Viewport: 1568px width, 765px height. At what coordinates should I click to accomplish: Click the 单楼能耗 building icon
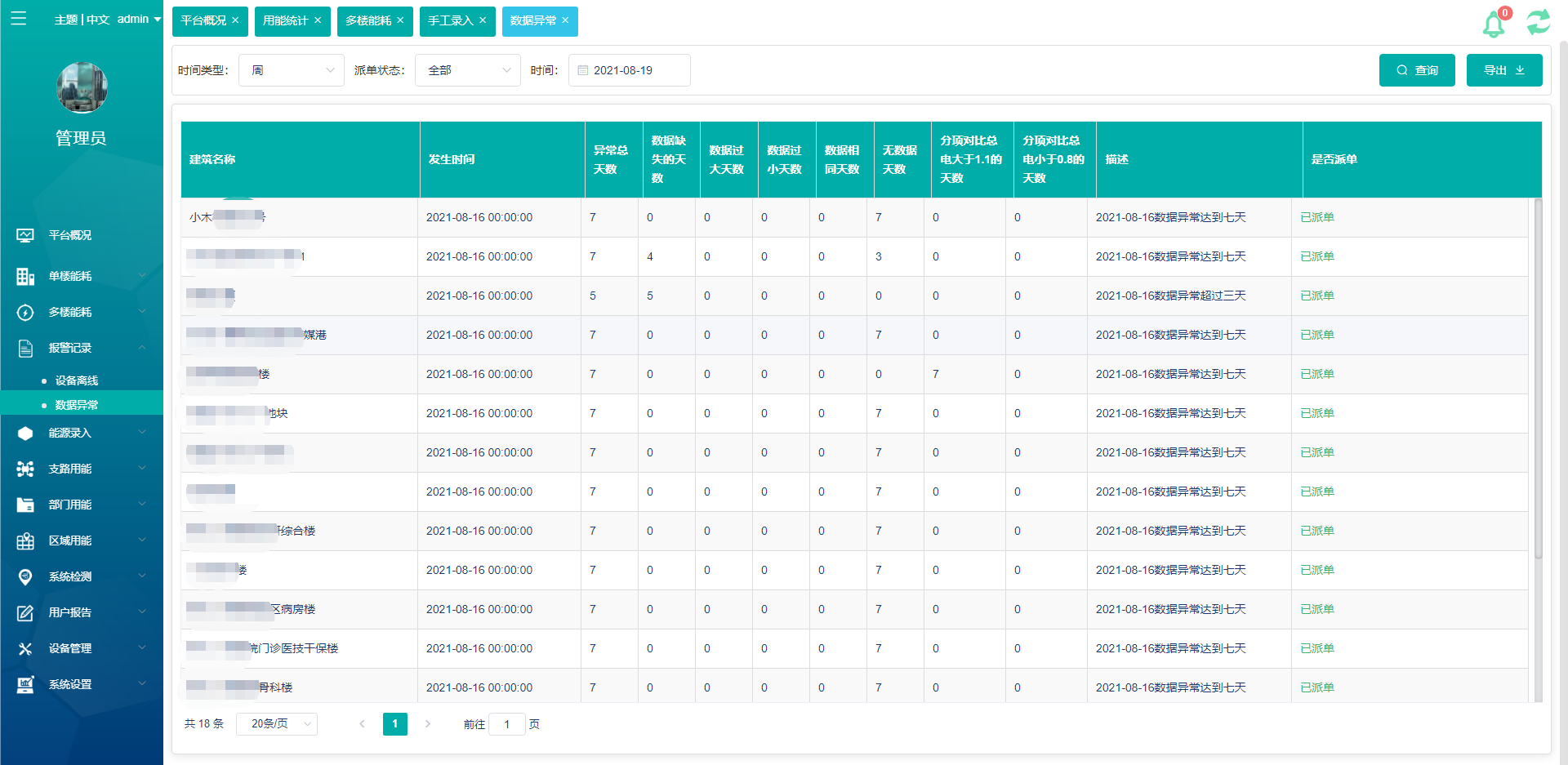tap(25, 277)
